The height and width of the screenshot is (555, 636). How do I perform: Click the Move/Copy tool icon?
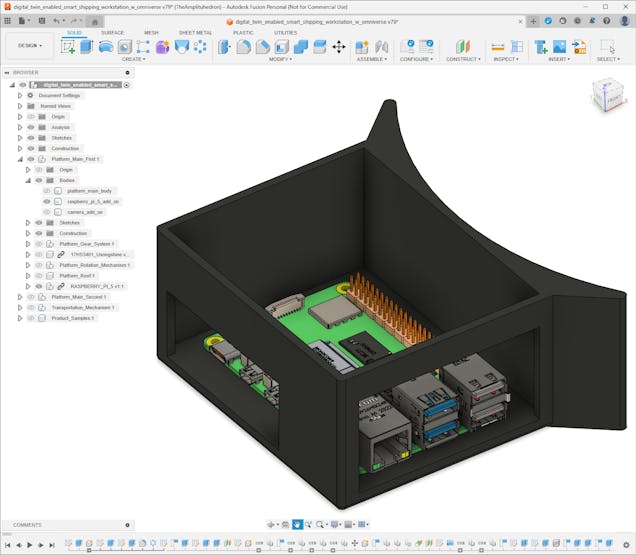338,47
